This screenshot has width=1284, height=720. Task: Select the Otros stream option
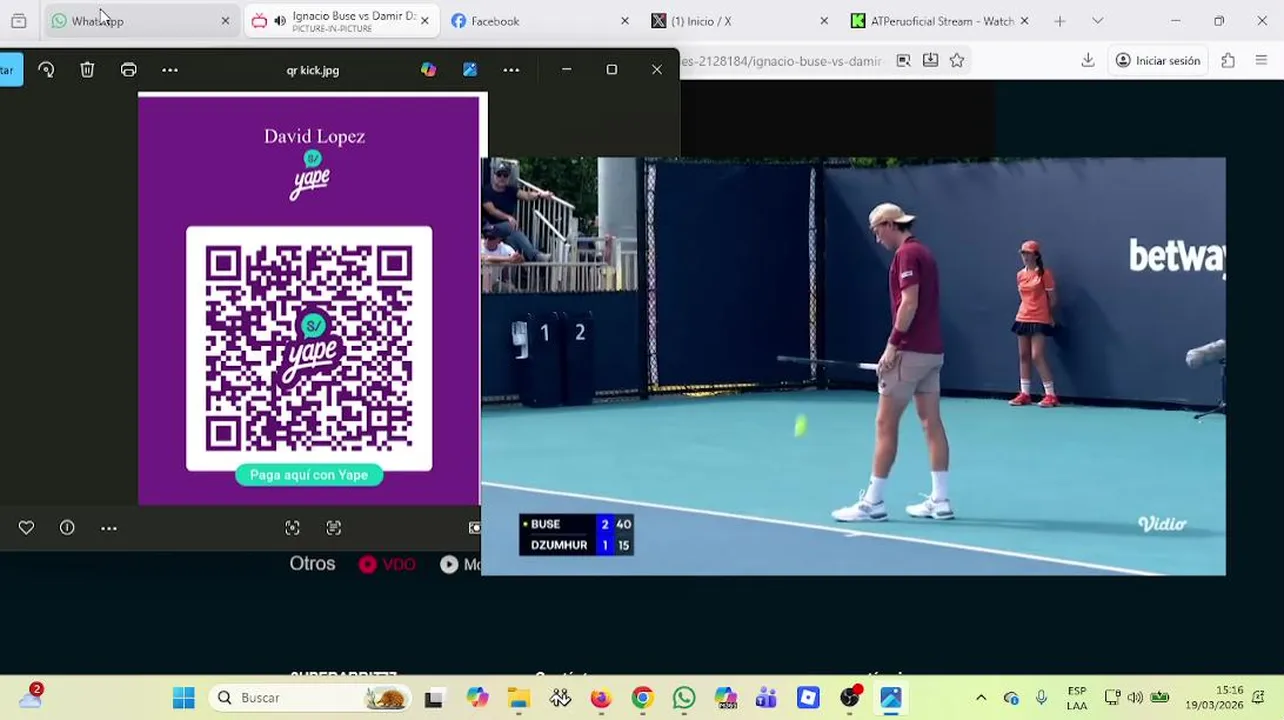(x=312, y=564)
